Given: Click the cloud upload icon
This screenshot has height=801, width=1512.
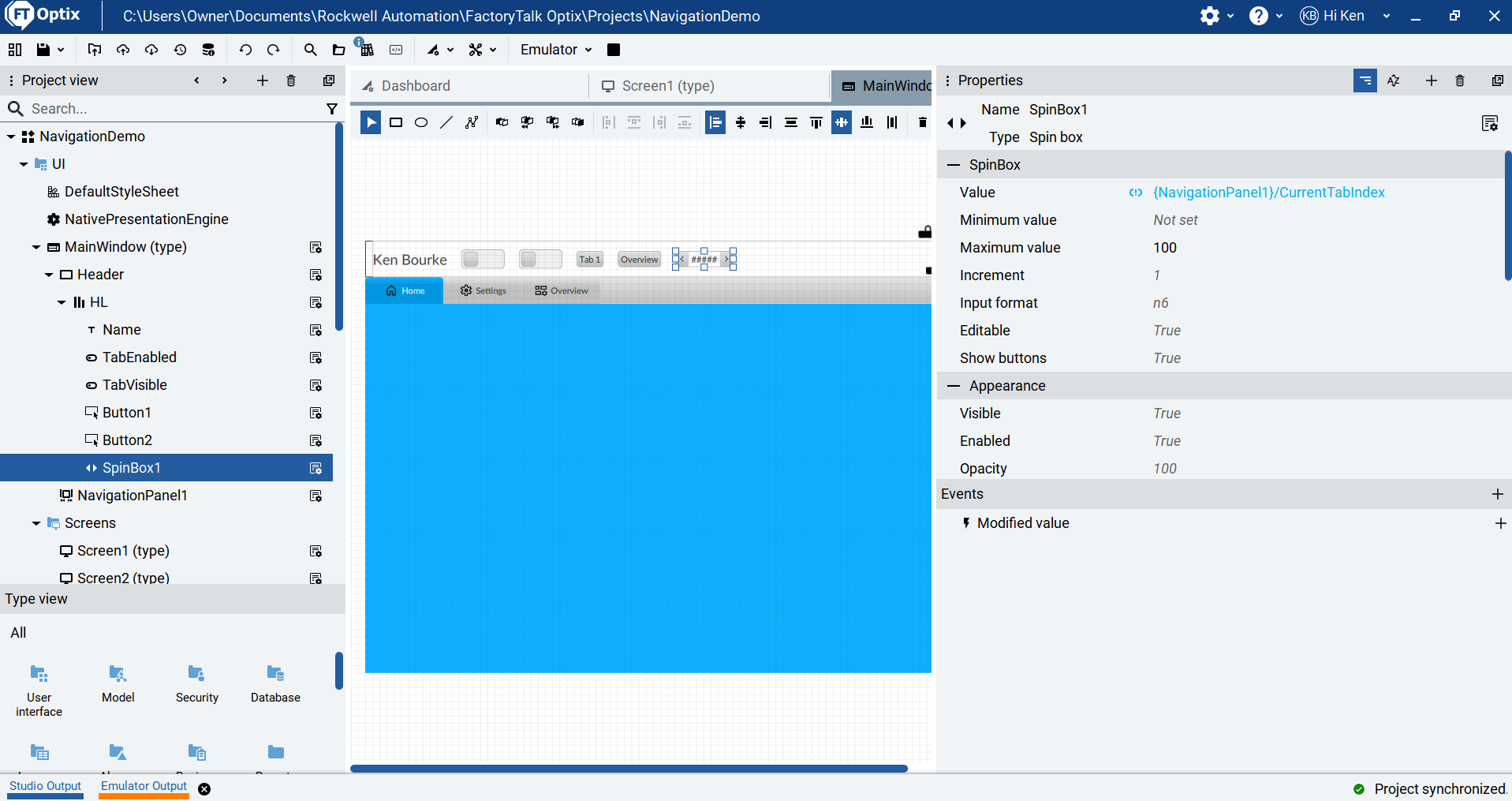Looking at the screenshot, I should click(123, 50).
